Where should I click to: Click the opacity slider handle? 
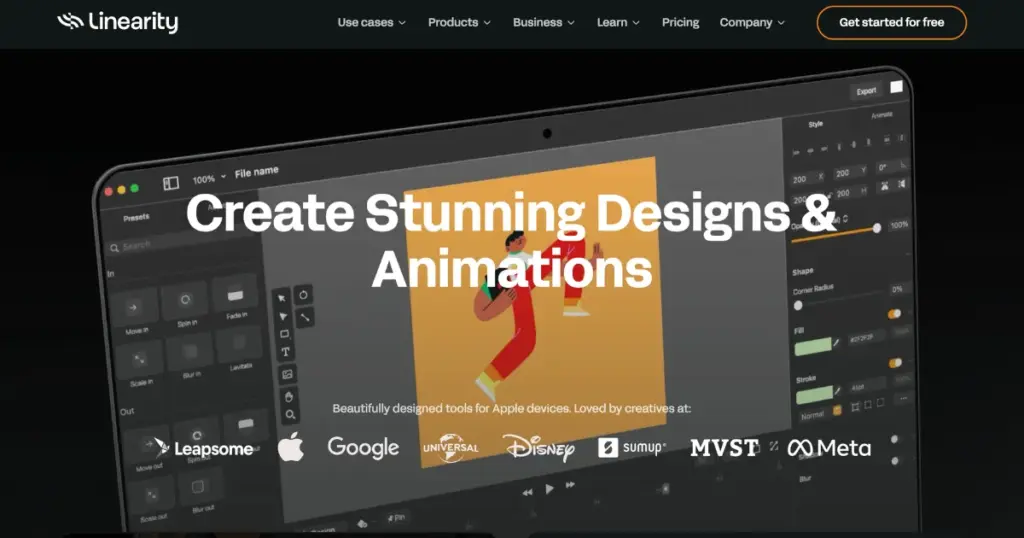point(876,228)
